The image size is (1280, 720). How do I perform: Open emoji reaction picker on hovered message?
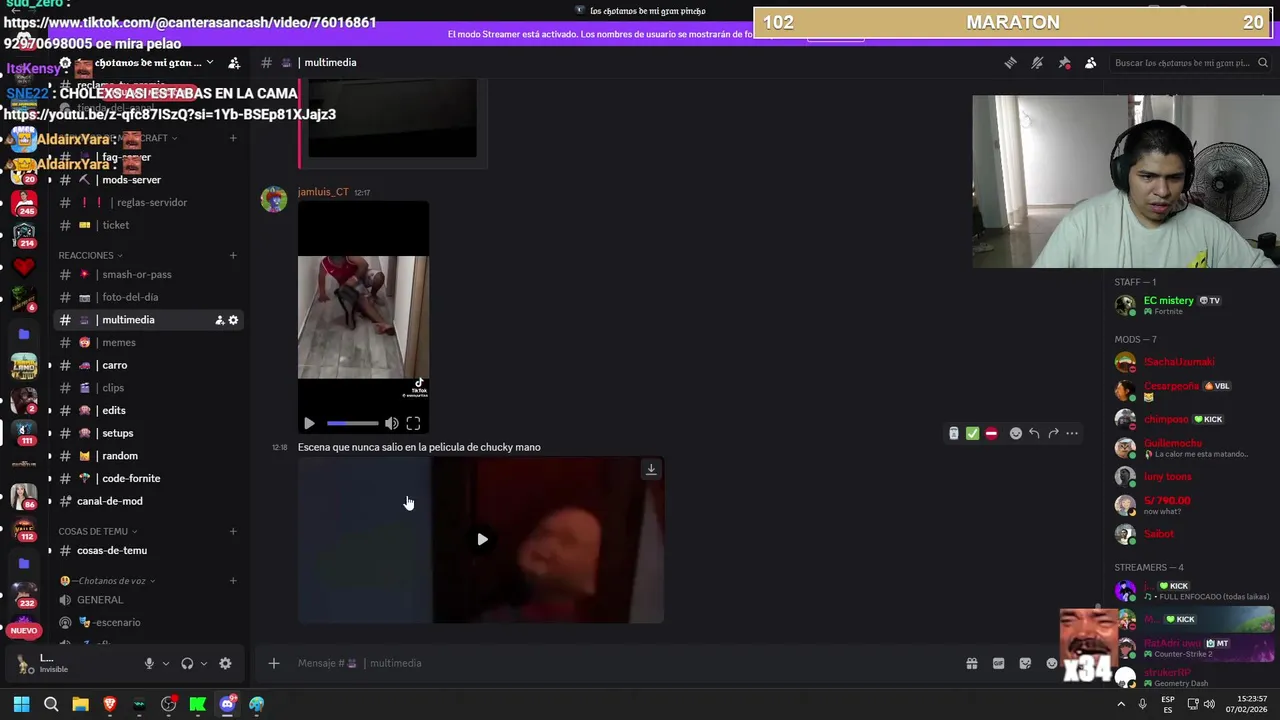point(1016,433)
